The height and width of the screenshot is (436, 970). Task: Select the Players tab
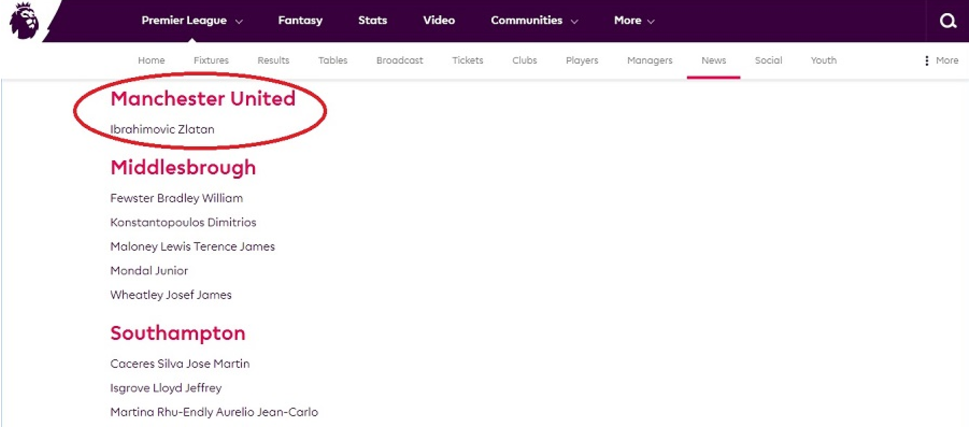[x=581, y=61]
